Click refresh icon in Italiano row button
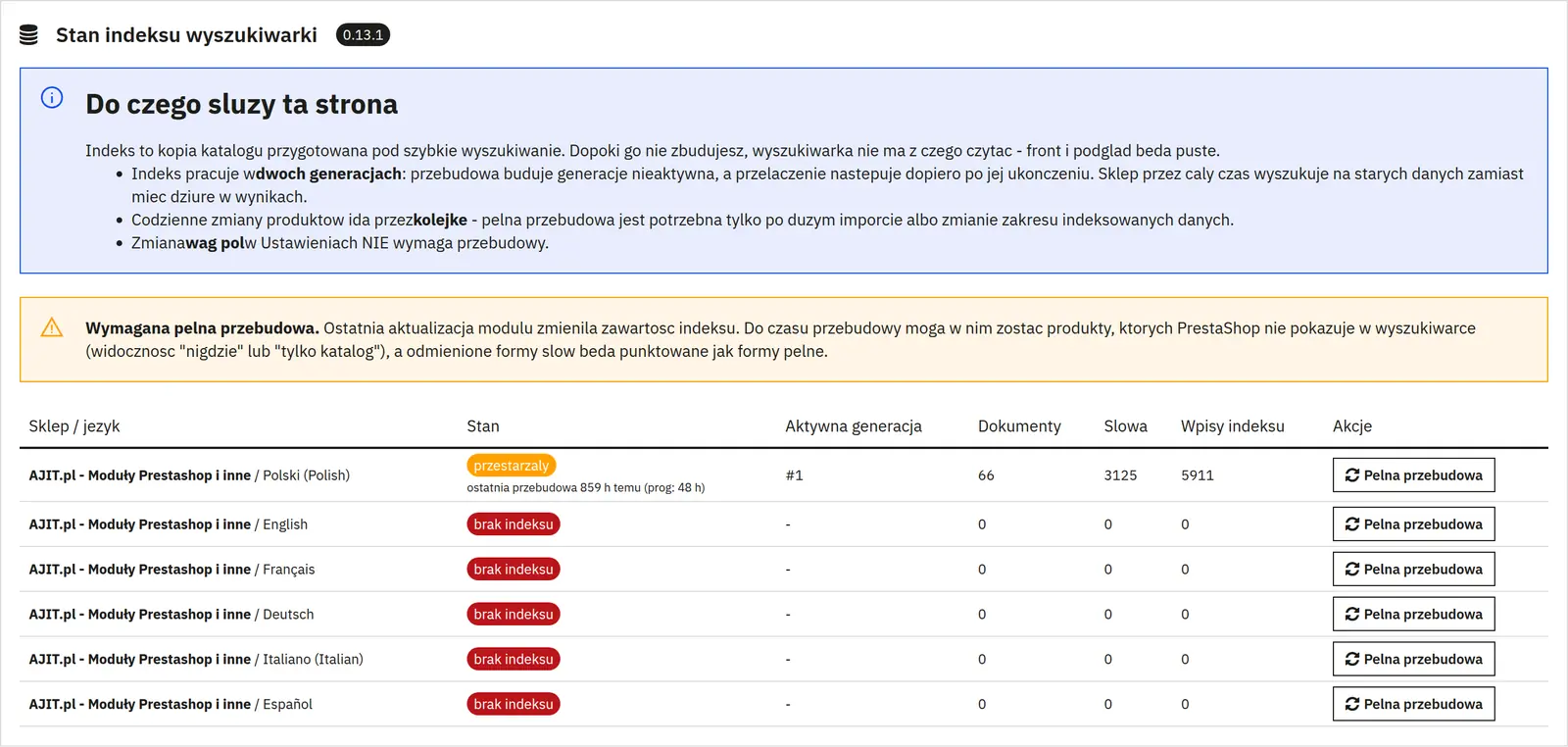Image resolution: width=1568 pixels, height=747 pixels. click(x=1352, y=659)
